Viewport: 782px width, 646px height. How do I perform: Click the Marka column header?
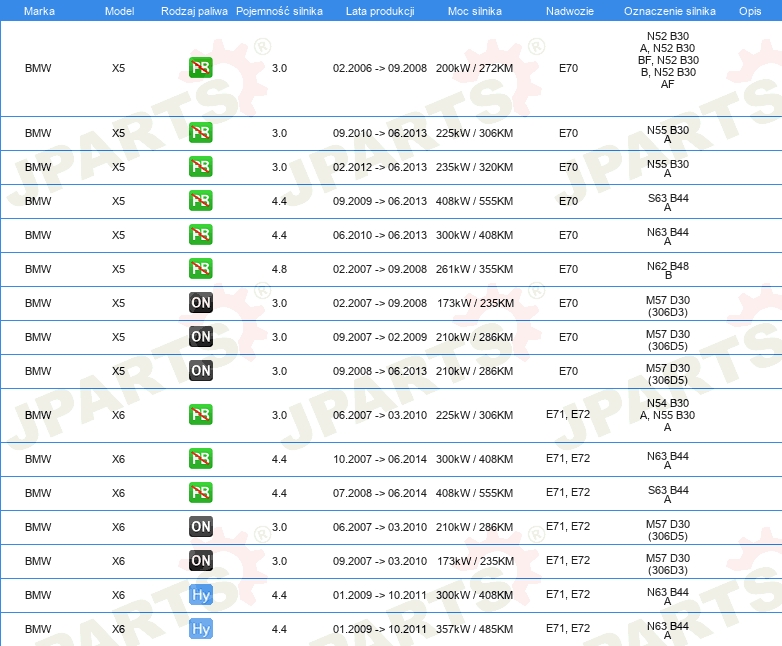tap(39, 10)
